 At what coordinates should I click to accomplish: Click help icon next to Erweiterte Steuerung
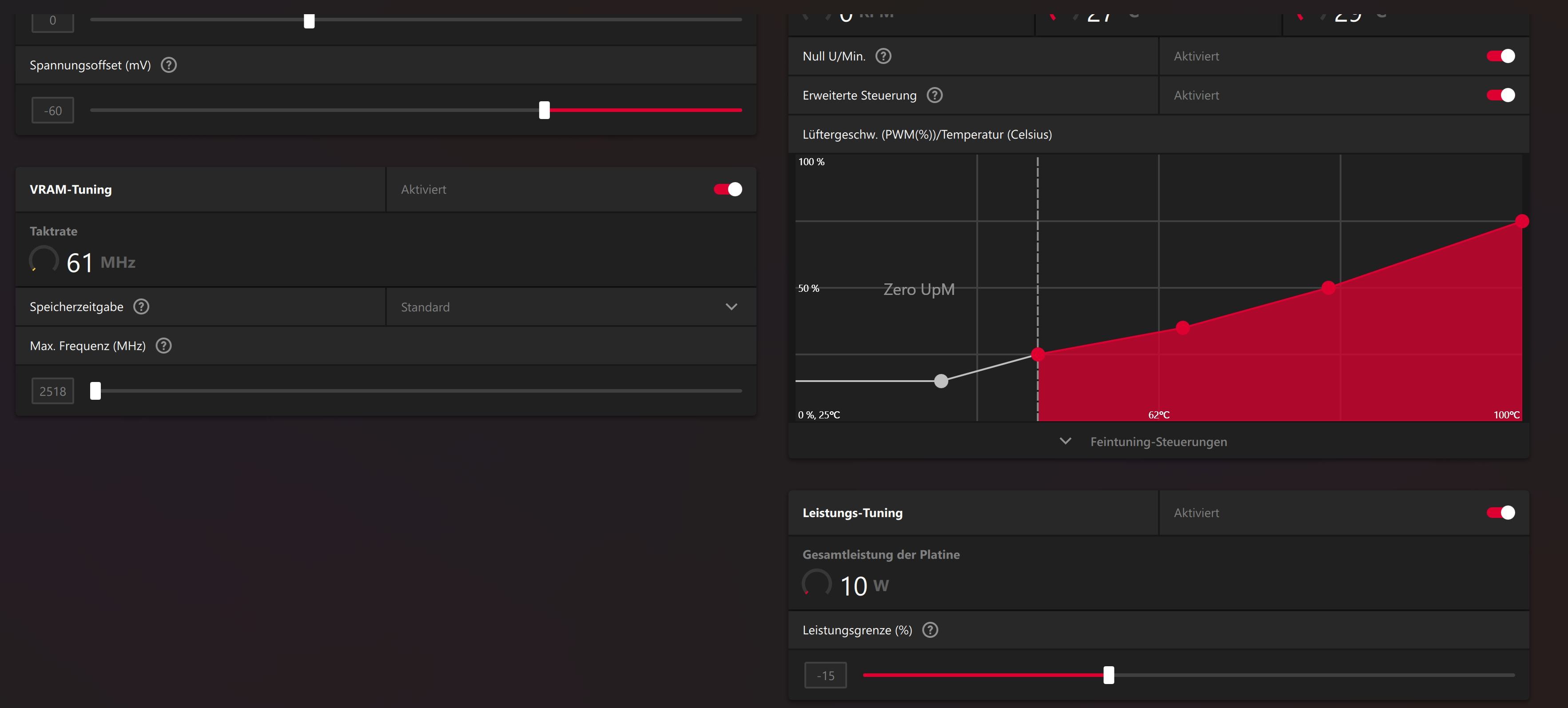point(934,95)
